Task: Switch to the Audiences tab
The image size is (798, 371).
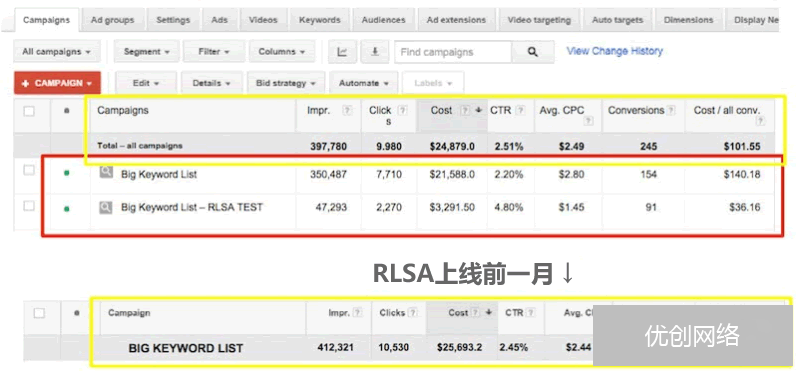Action: (384, 20)
